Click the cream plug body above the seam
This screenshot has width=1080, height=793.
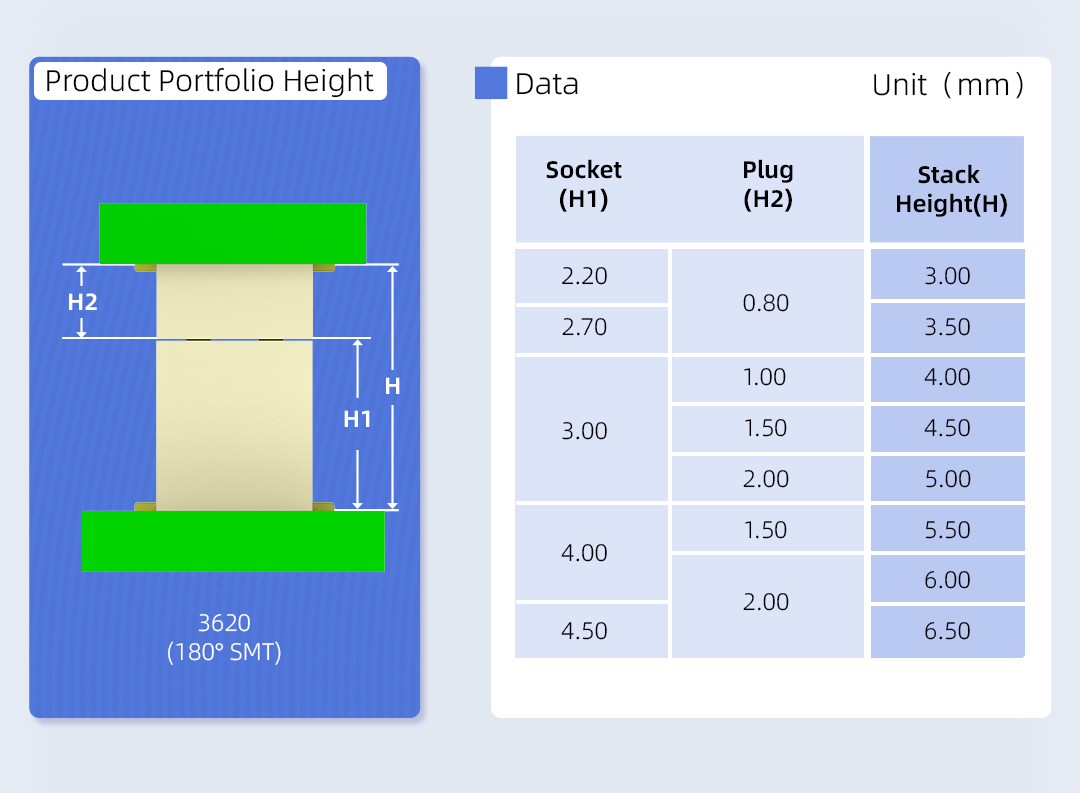click(x=234, y=300)
